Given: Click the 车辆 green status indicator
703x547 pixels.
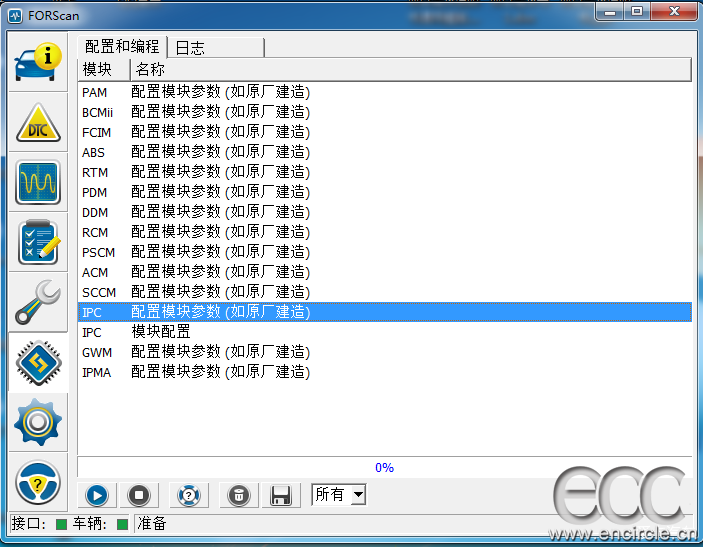Looking at the screenshot, I should pyautogui.click(x=122, y=524).
